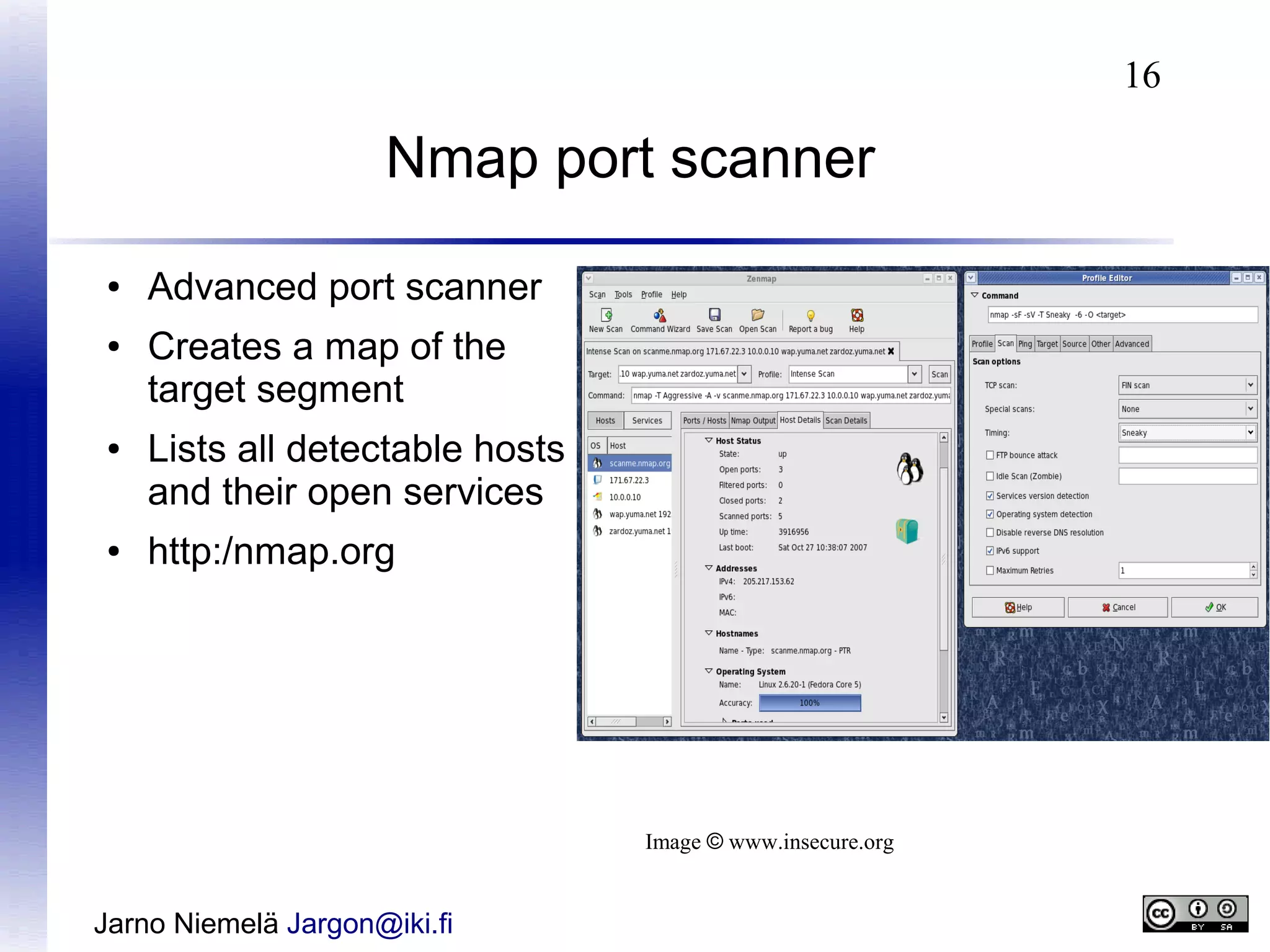Click the Jargon@iki.fi email link

[370, 924]
